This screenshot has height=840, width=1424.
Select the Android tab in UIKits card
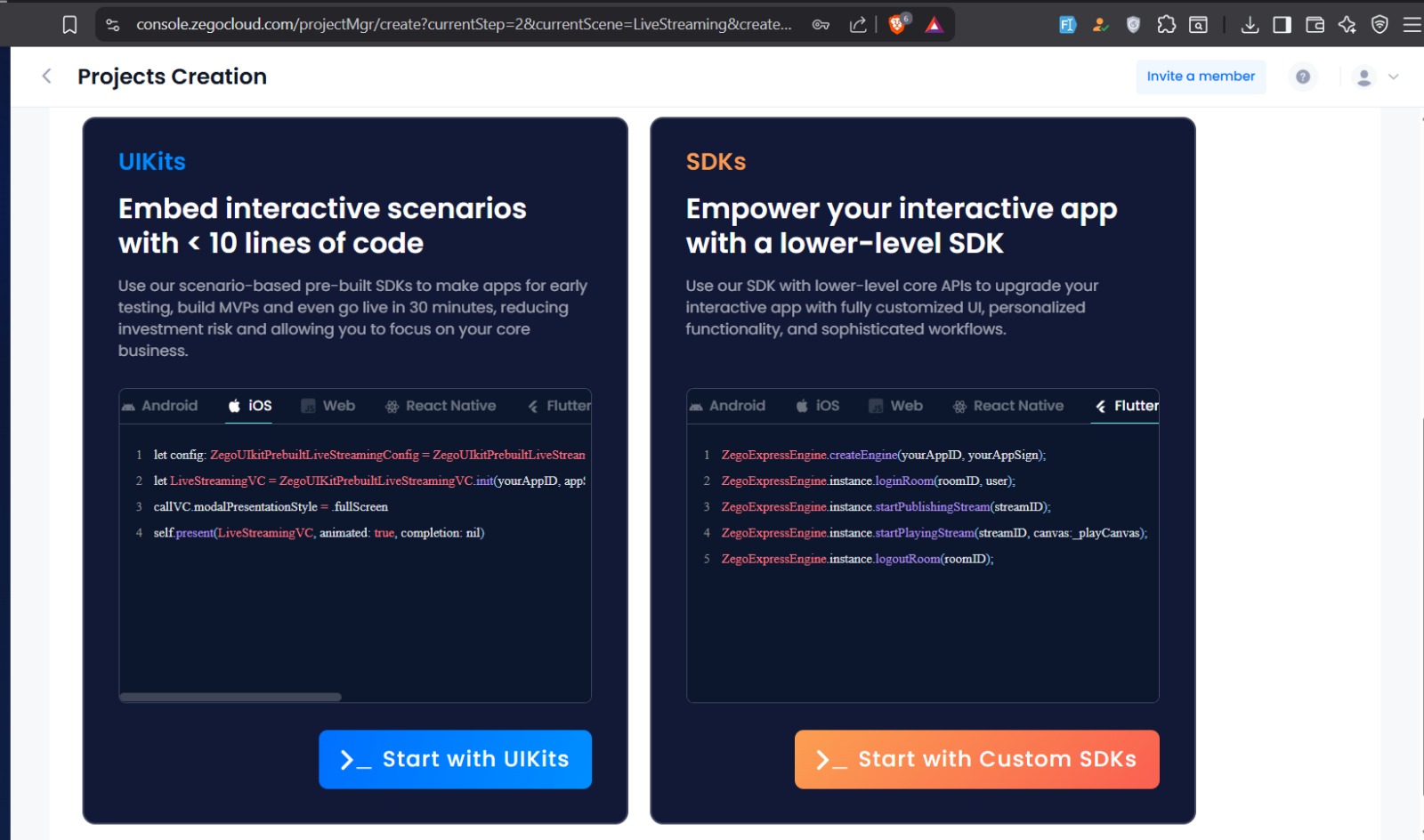[160, 406]
